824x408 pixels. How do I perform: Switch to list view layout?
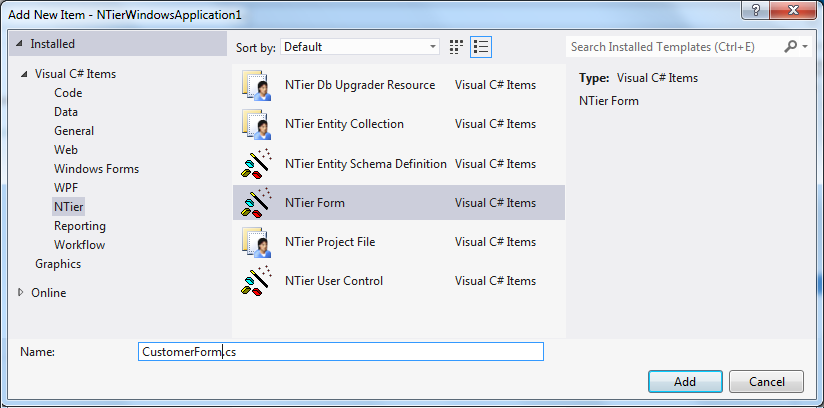pyautogui.click(x=481, y=47)
